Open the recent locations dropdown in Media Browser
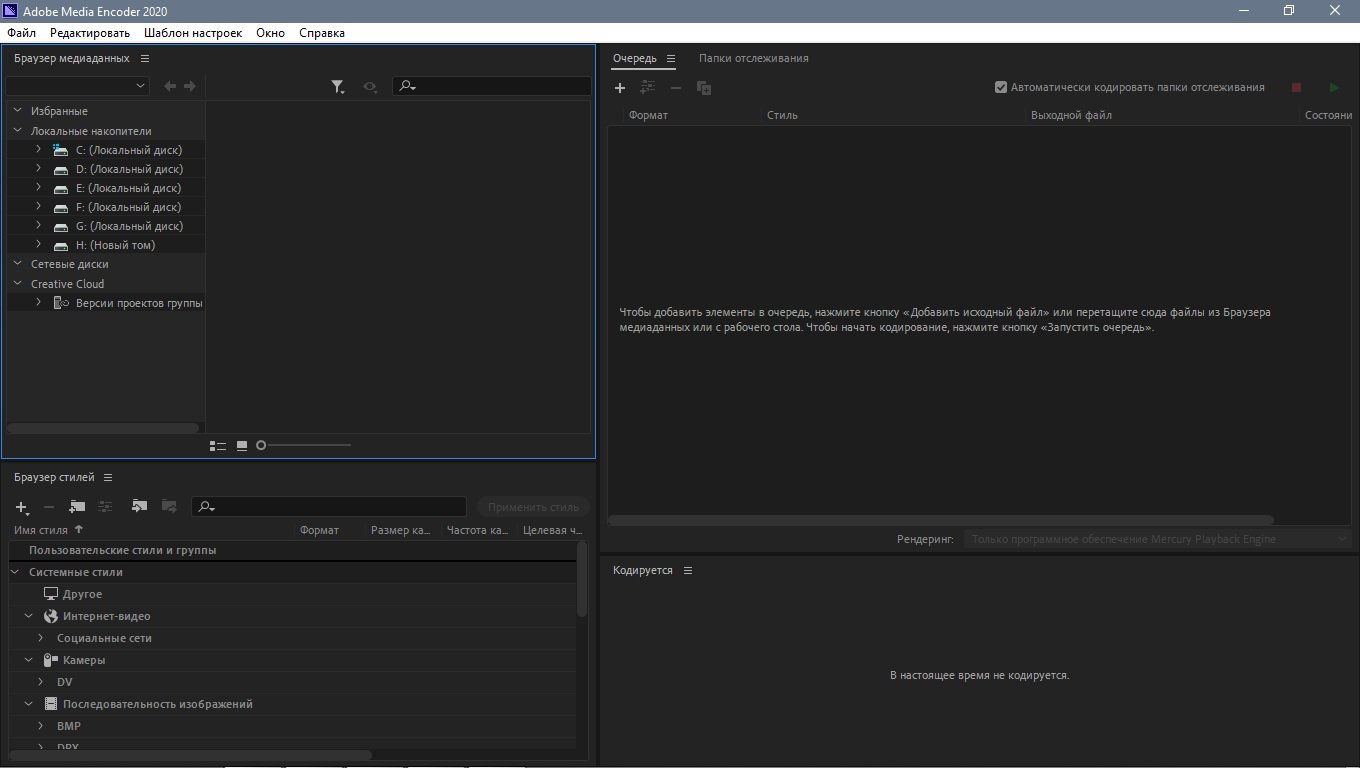Viewport: 1360px width, 768px height. click(x=78, y=87)
